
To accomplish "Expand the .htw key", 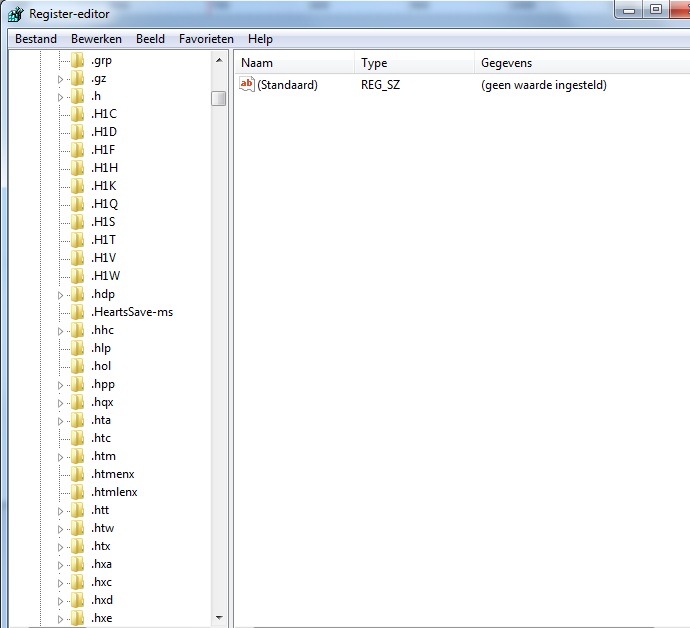I will click(x=61, y=529).
